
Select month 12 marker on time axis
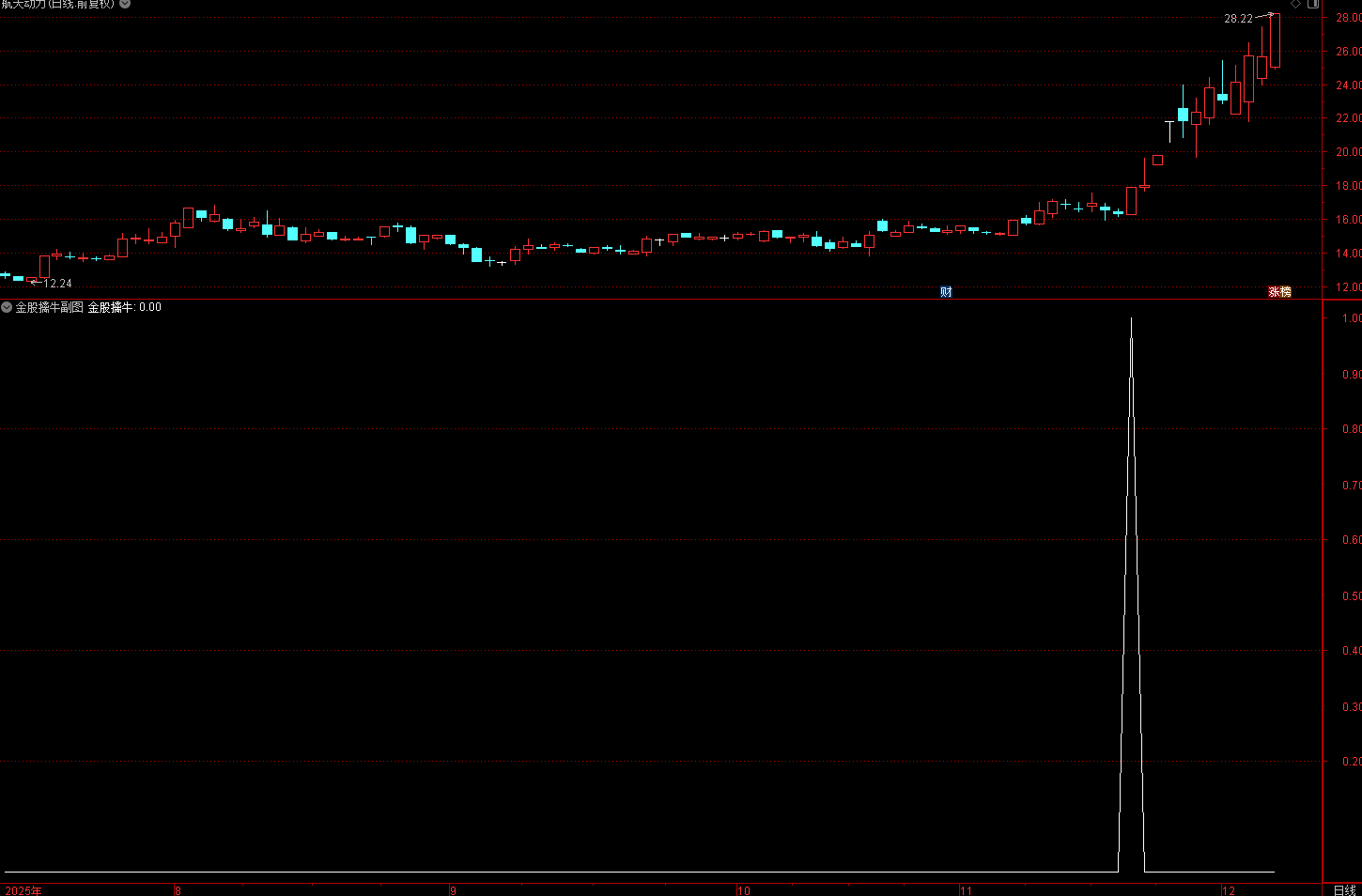click(1228, 890)
